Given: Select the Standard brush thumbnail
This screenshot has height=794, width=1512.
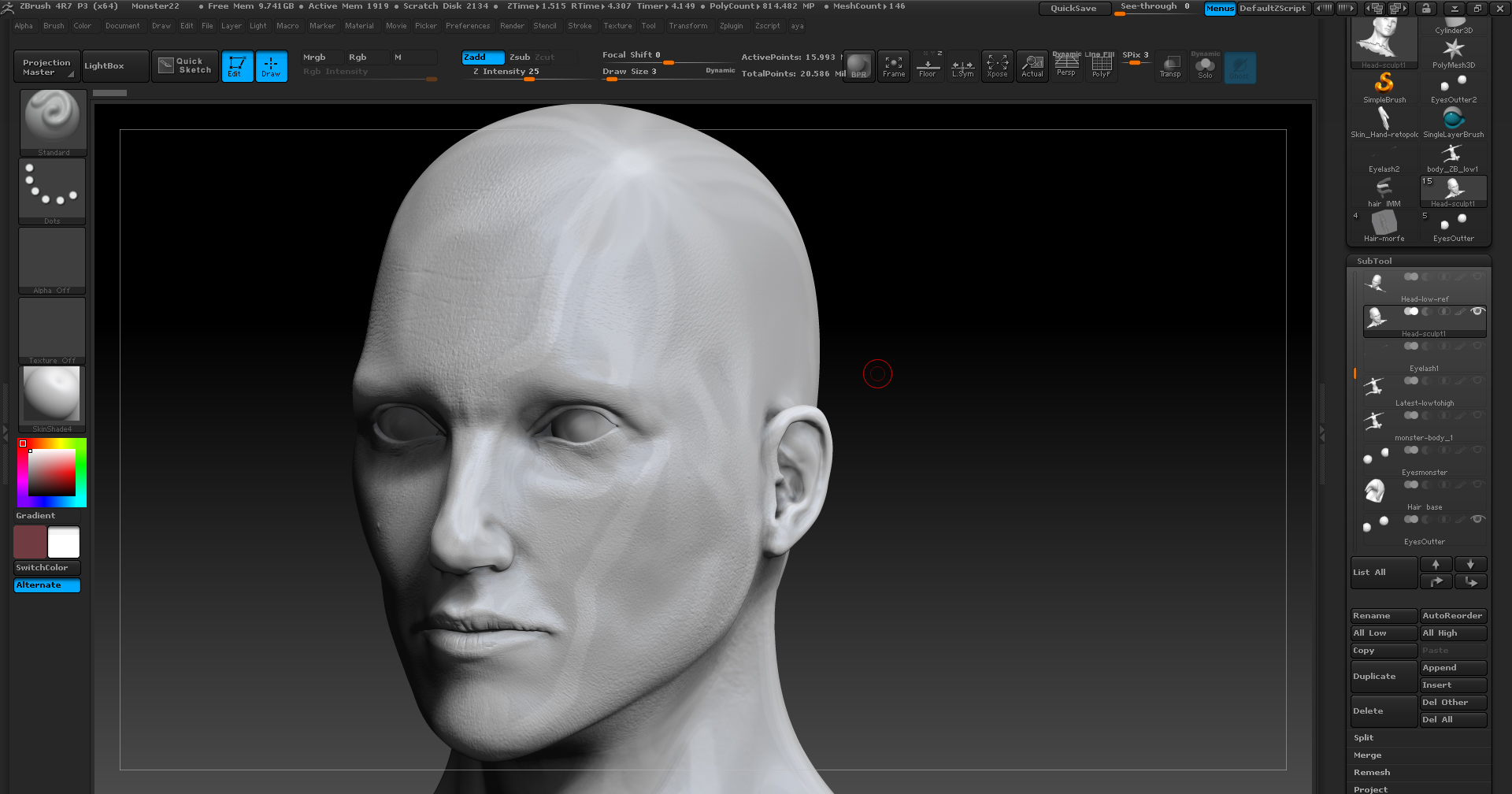Looking at the screenshot, I should (x=53, y=122).
